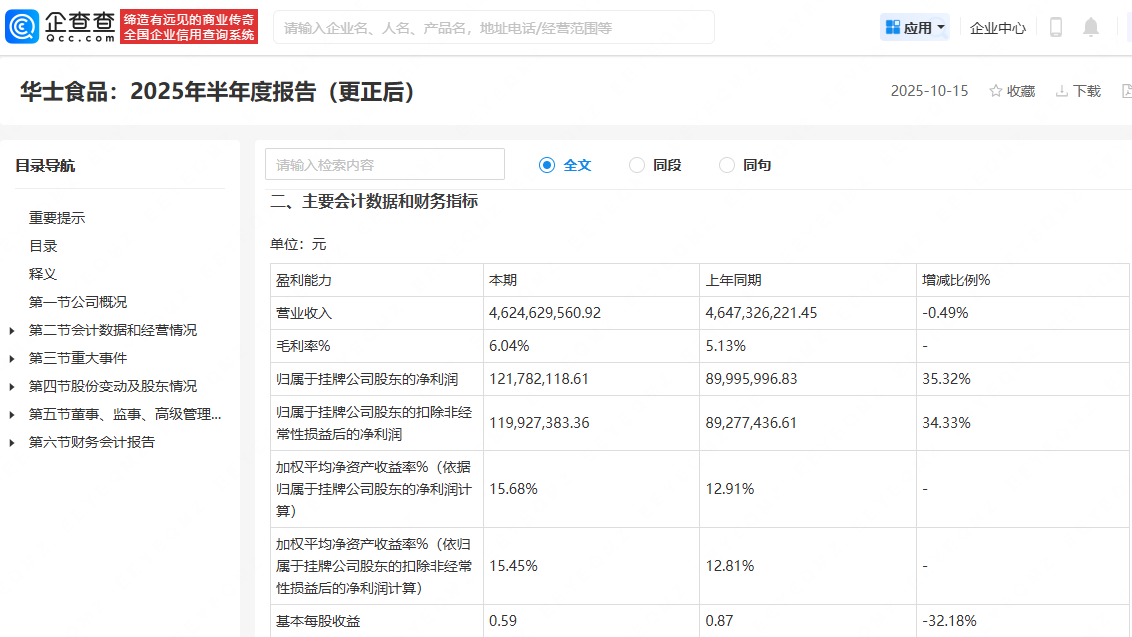This screenshot has height=637, width=1132.
Task: Expand 第六节财务会计报告 section arrow
Action: (x=12, y=442)
